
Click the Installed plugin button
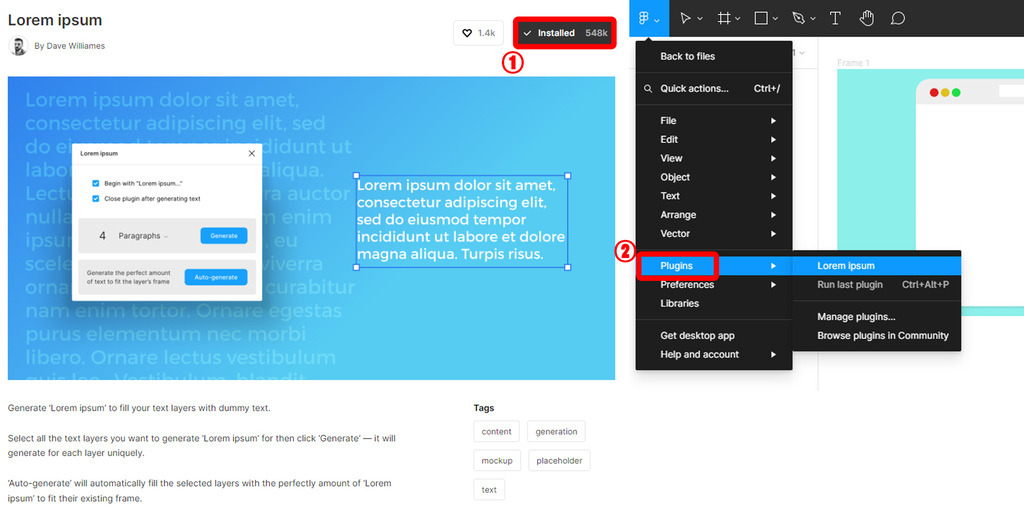tap(565, 33)
